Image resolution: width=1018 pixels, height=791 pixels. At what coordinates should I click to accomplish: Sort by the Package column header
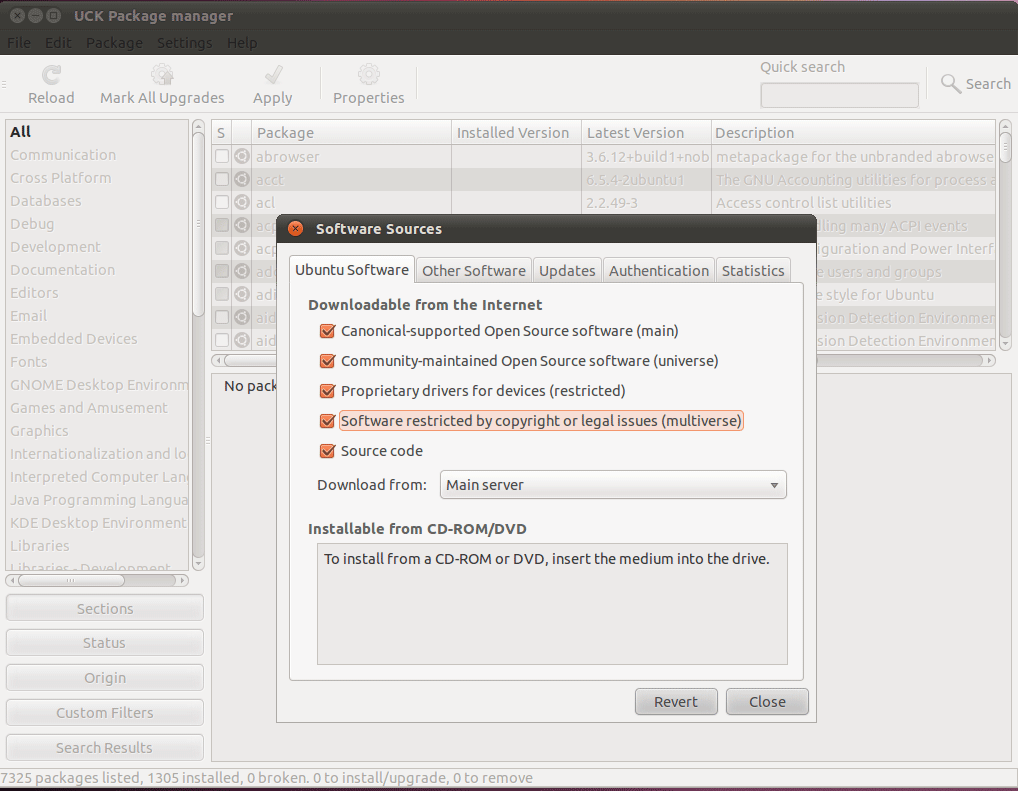(351, 132)
